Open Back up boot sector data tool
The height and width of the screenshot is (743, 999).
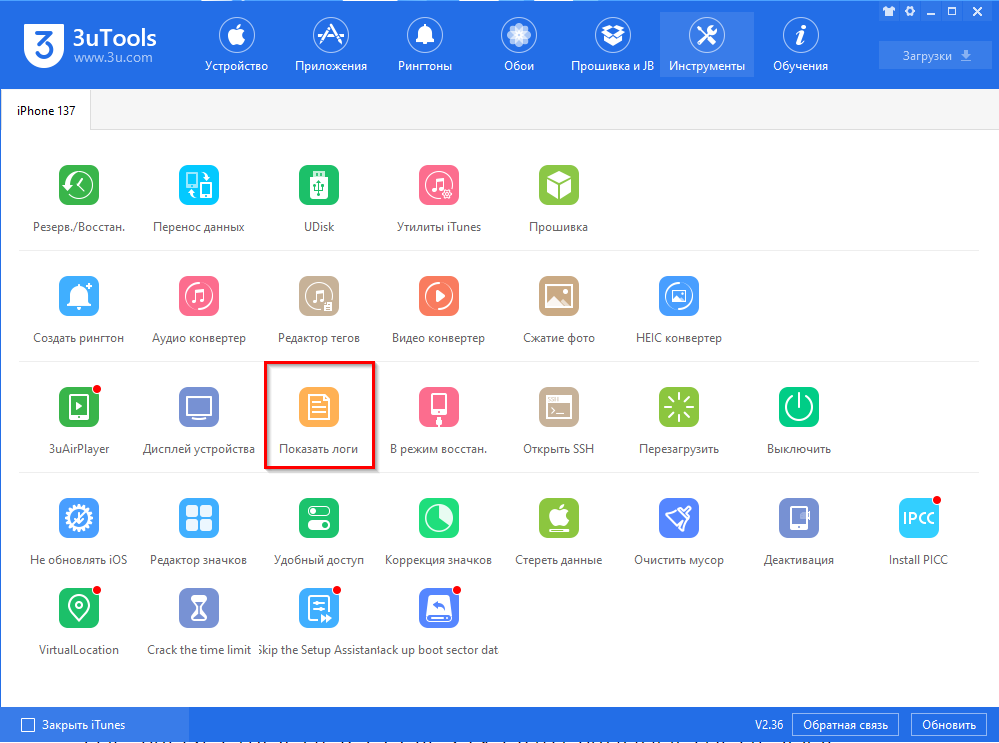pyautogui.click(x=439, y=607)
